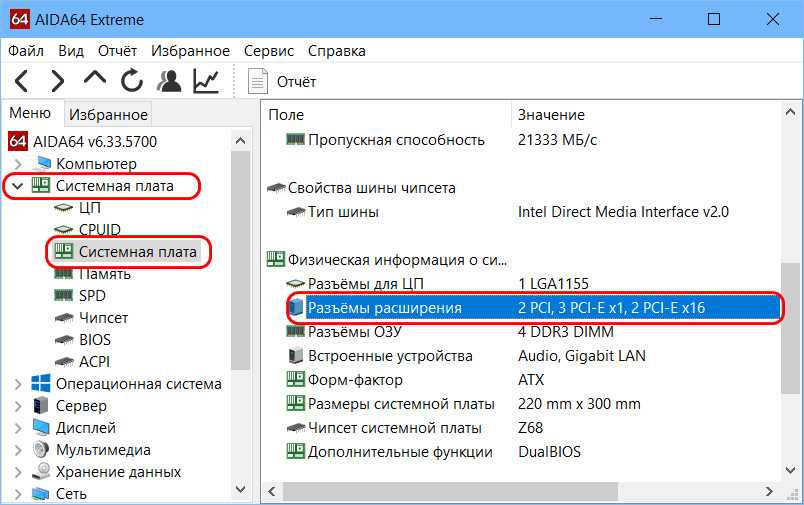Expand the Мультимедиа tree node
804x505 pixels.
coord(18,450)
